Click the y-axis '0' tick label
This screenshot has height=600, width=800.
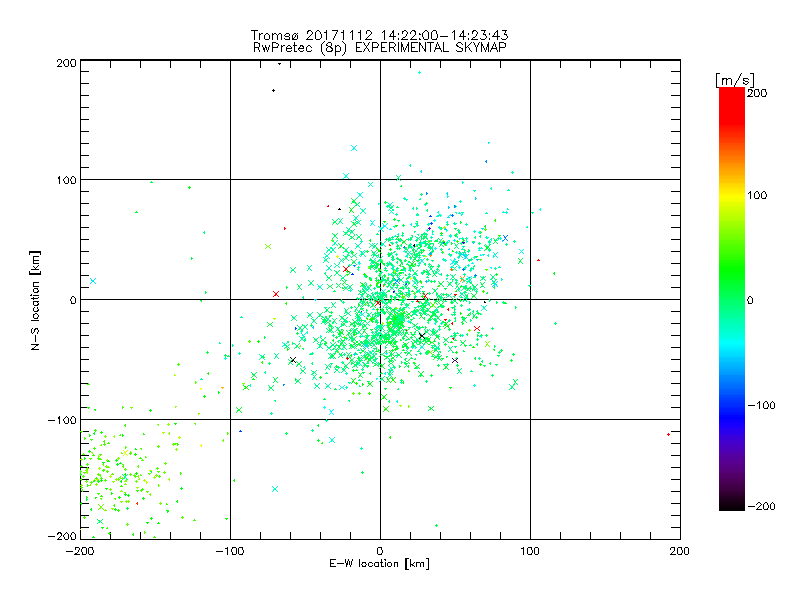pos(73,301)
